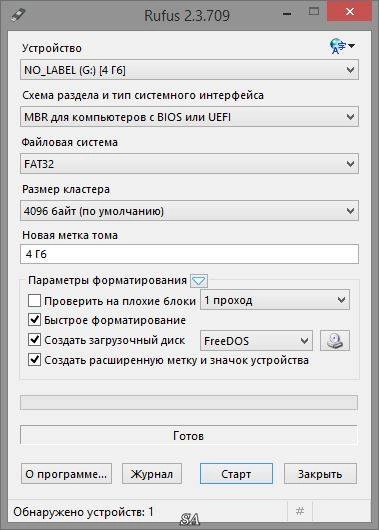Image resolution: width=379 pixels, height=530 pixels.
Task: Click the hash # icon in status bar
Action: tap(300, 511)
